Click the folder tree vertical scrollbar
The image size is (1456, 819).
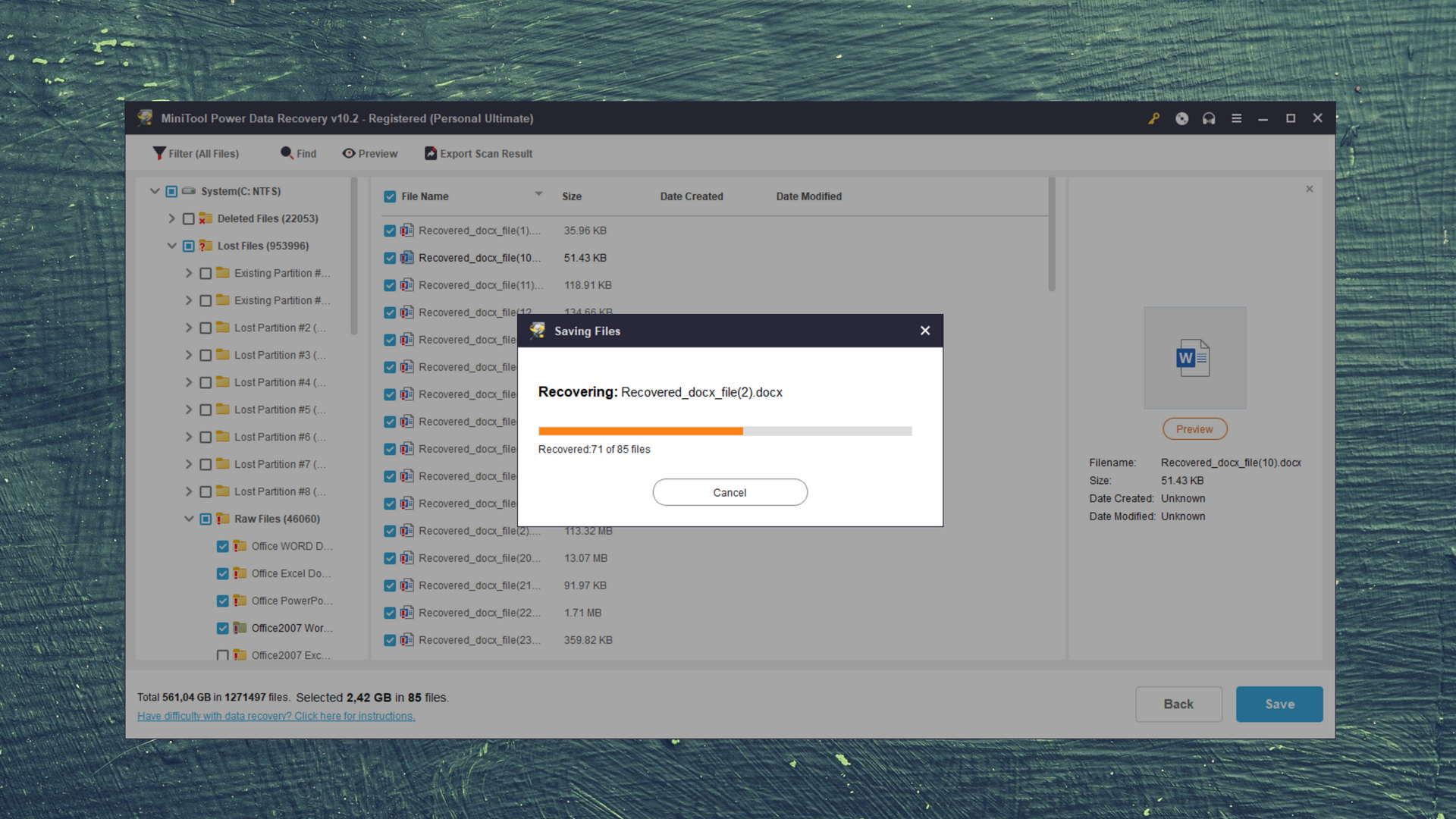coord(353,256)
